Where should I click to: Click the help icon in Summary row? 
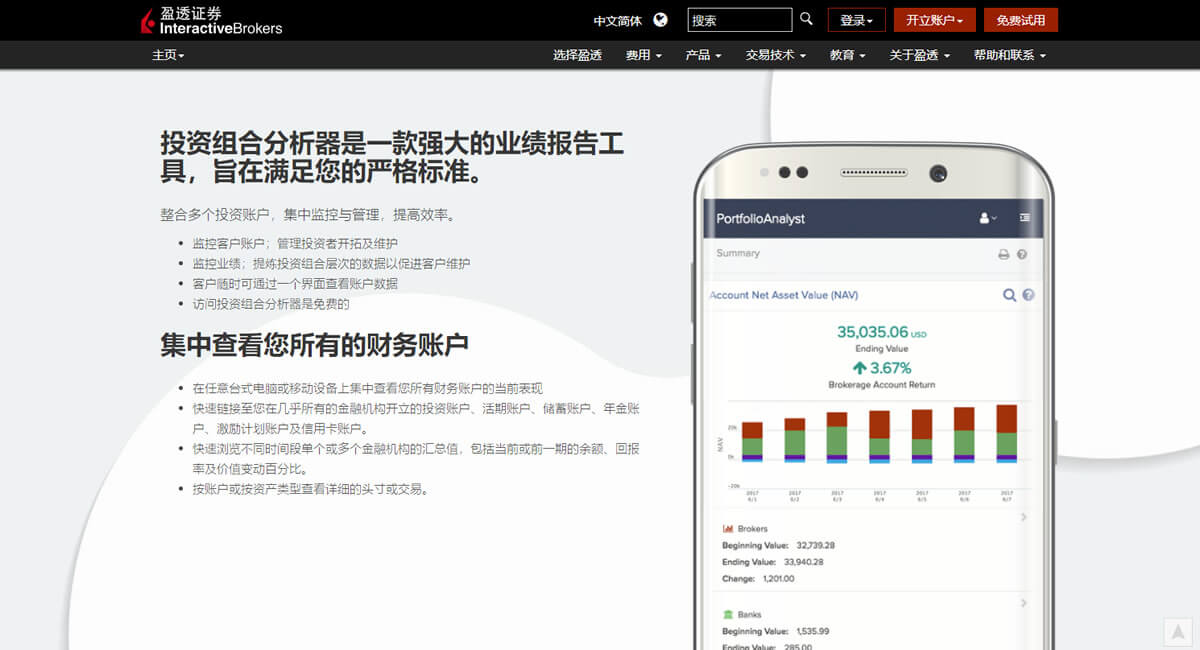tap(1022, 254)
